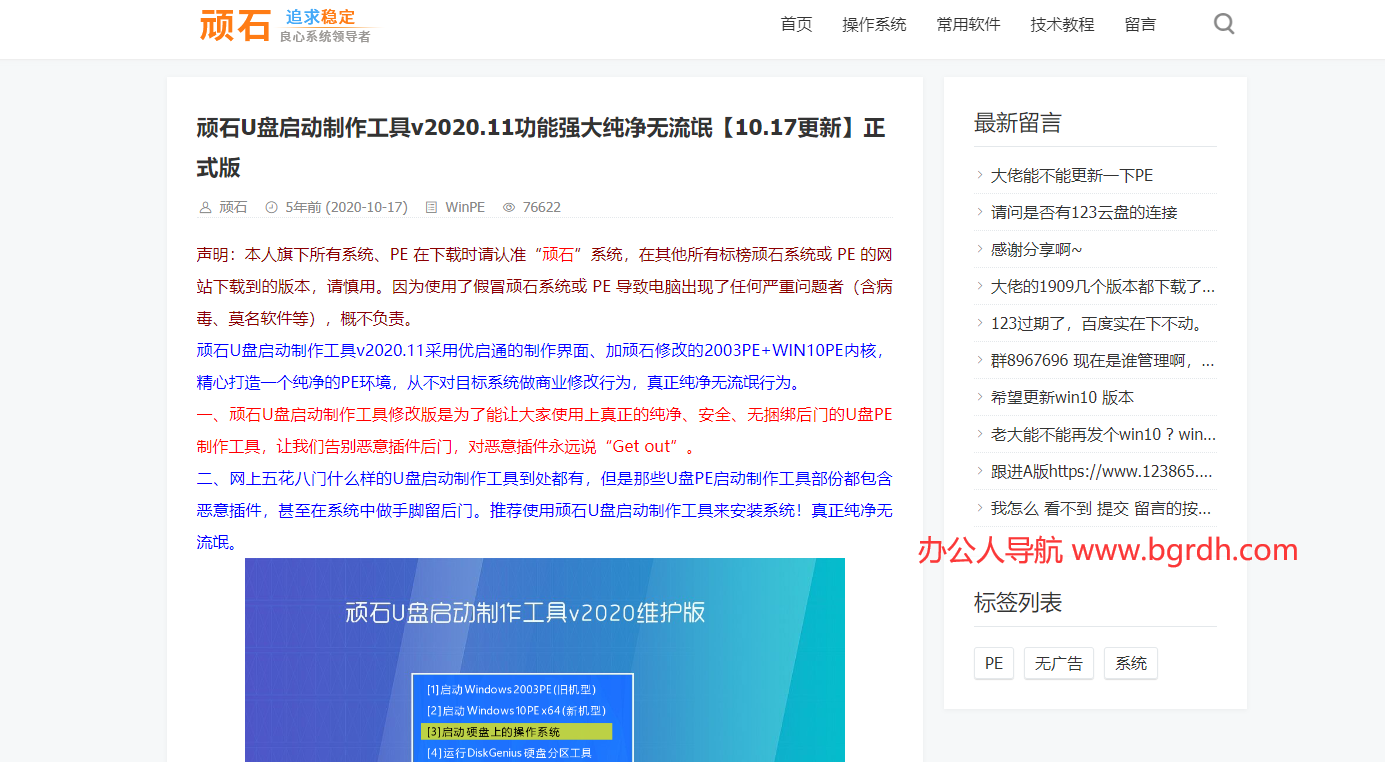Click the view count 76622
Image resolution: width=1385 pixels, height=762 pixels.
[x=541, y=207]
